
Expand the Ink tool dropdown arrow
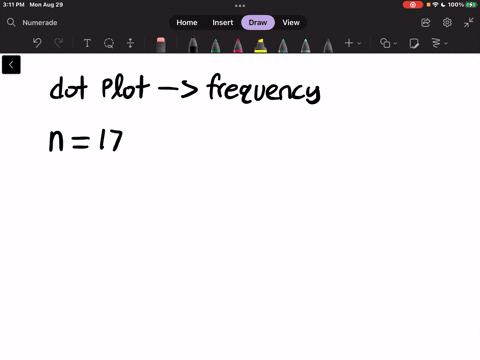pyautogui.click(x=446, y=43)
